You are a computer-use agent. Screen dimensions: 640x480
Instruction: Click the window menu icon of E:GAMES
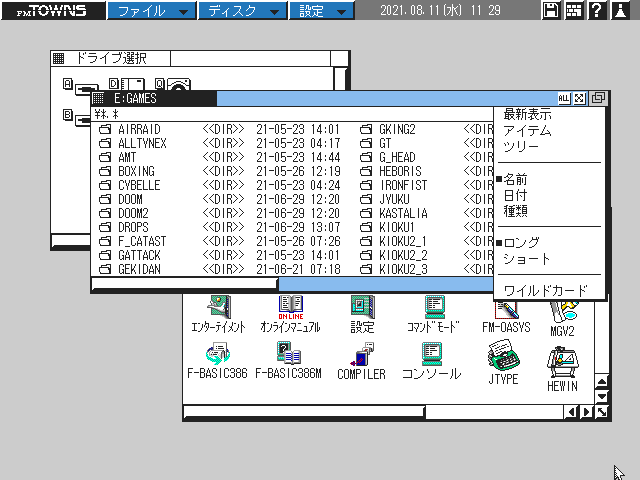click(x=98, y=98)
